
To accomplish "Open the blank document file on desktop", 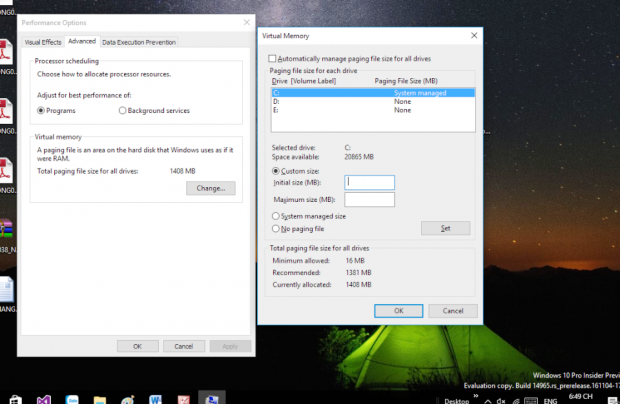I will (x=5, y=290).
